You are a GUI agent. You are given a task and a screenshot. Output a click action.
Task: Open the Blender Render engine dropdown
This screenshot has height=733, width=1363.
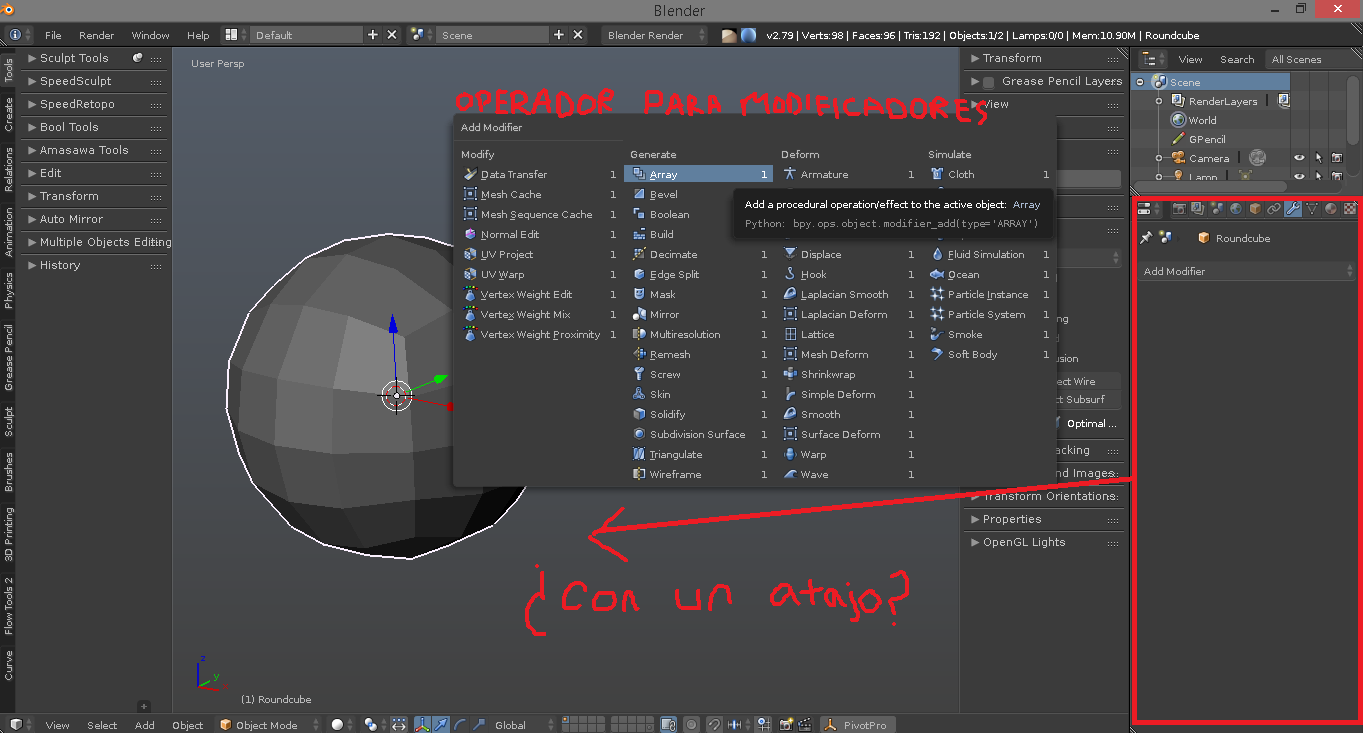655,35
